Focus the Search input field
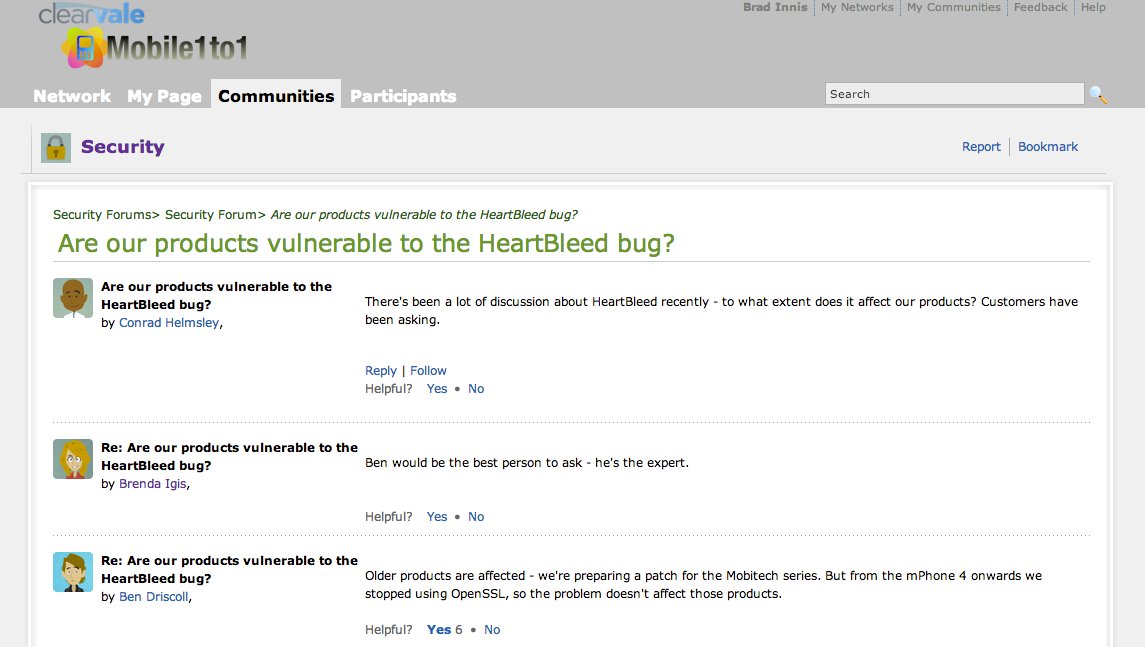Viewport: 1145px width, 647px height. [954, 93]
